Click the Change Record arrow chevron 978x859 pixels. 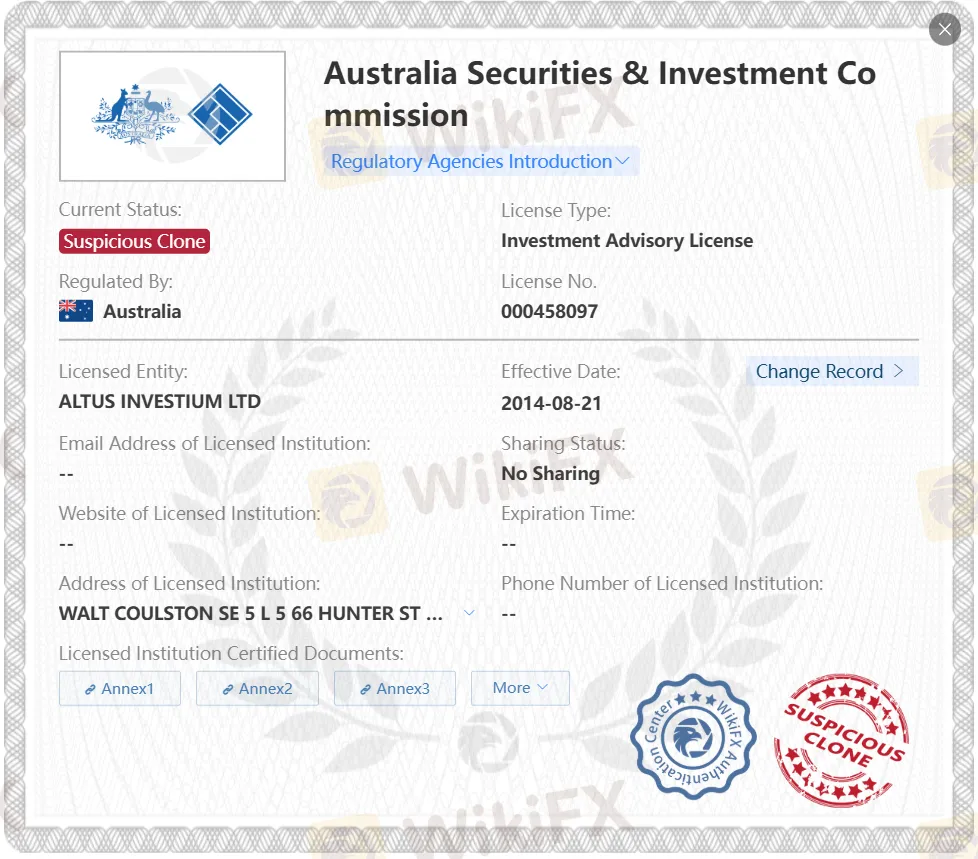coord(898,371)
